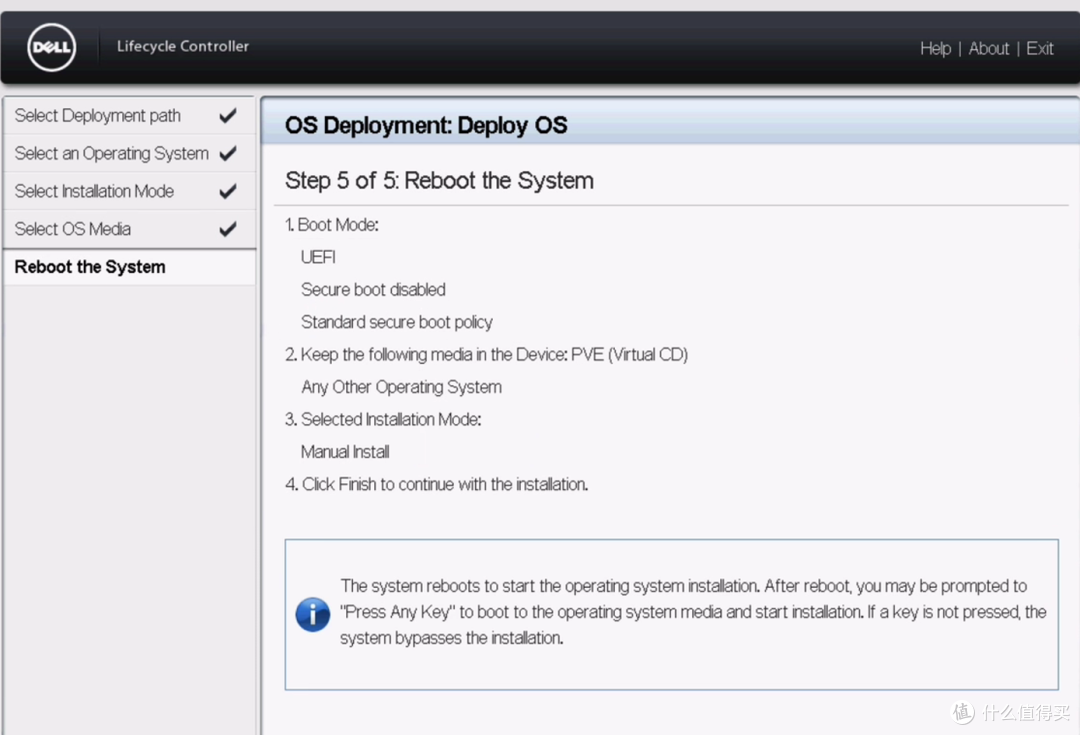Go to Select an Operating System step
Image resolution: width=1080 pixels, height=735 pixels.
coord(111,154)
